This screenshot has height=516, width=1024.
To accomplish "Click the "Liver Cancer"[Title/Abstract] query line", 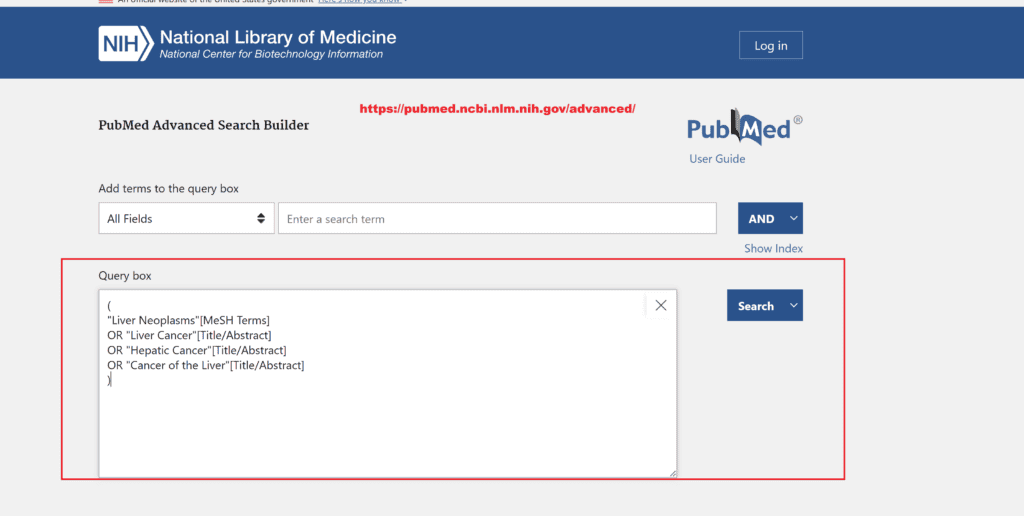I will coord(189,335).
